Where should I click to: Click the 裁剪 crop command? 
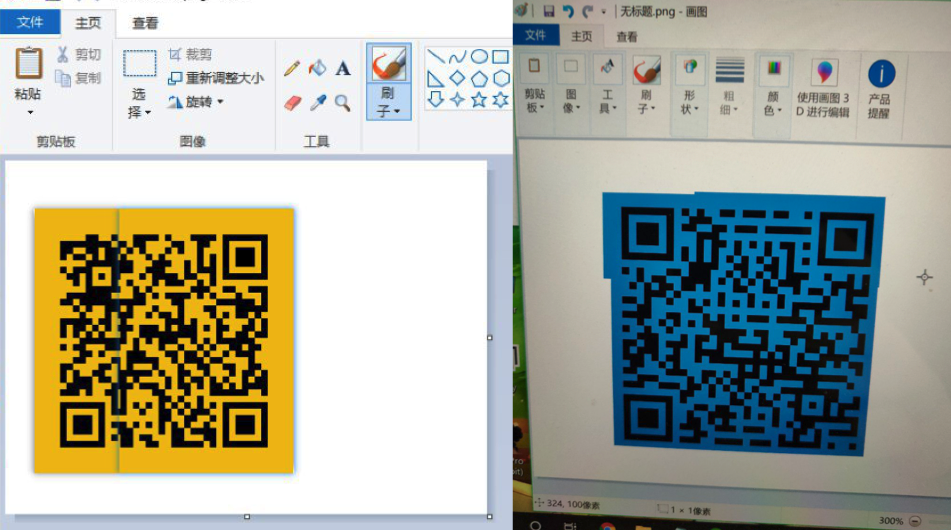(x=190, y=54)
